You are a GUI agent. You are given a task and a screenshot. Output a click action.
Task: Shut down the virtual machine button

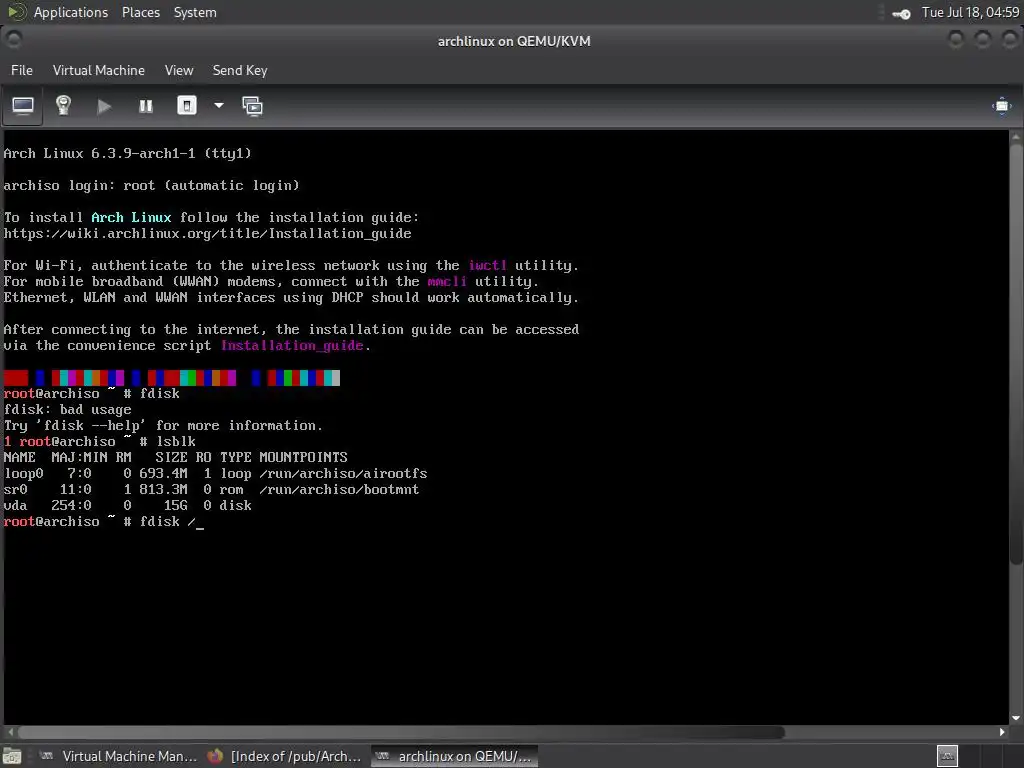point(187,106)
